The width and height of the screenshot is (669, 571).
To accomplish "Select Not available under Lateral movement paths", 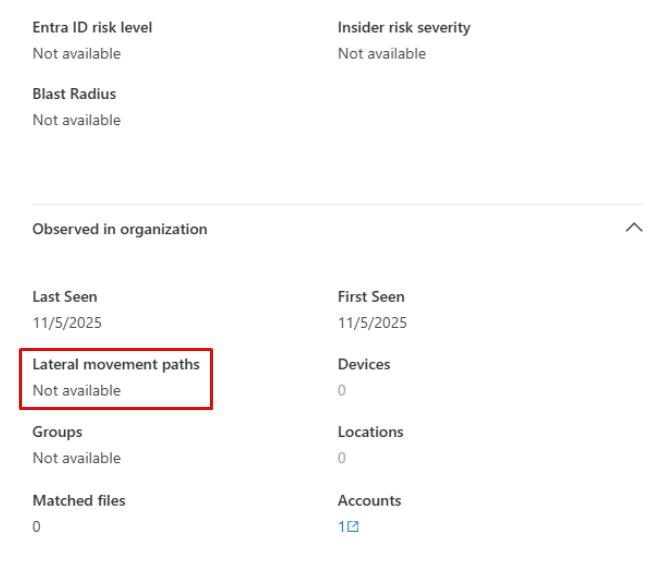I will click(x=76, y=391).
